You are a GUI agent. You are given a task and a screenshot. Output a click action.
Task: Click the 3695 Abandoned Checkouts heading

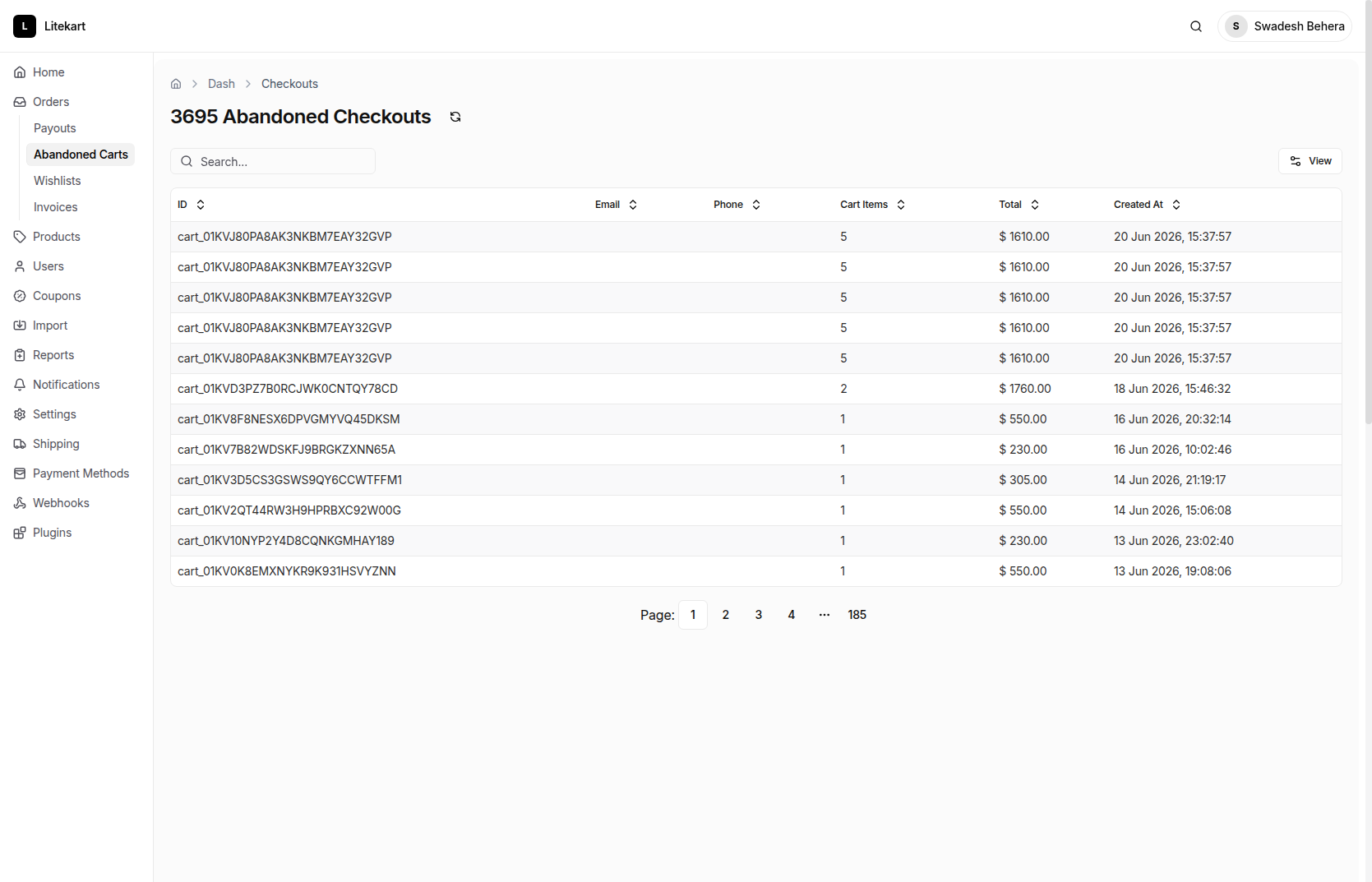click(x=301, y=117)
